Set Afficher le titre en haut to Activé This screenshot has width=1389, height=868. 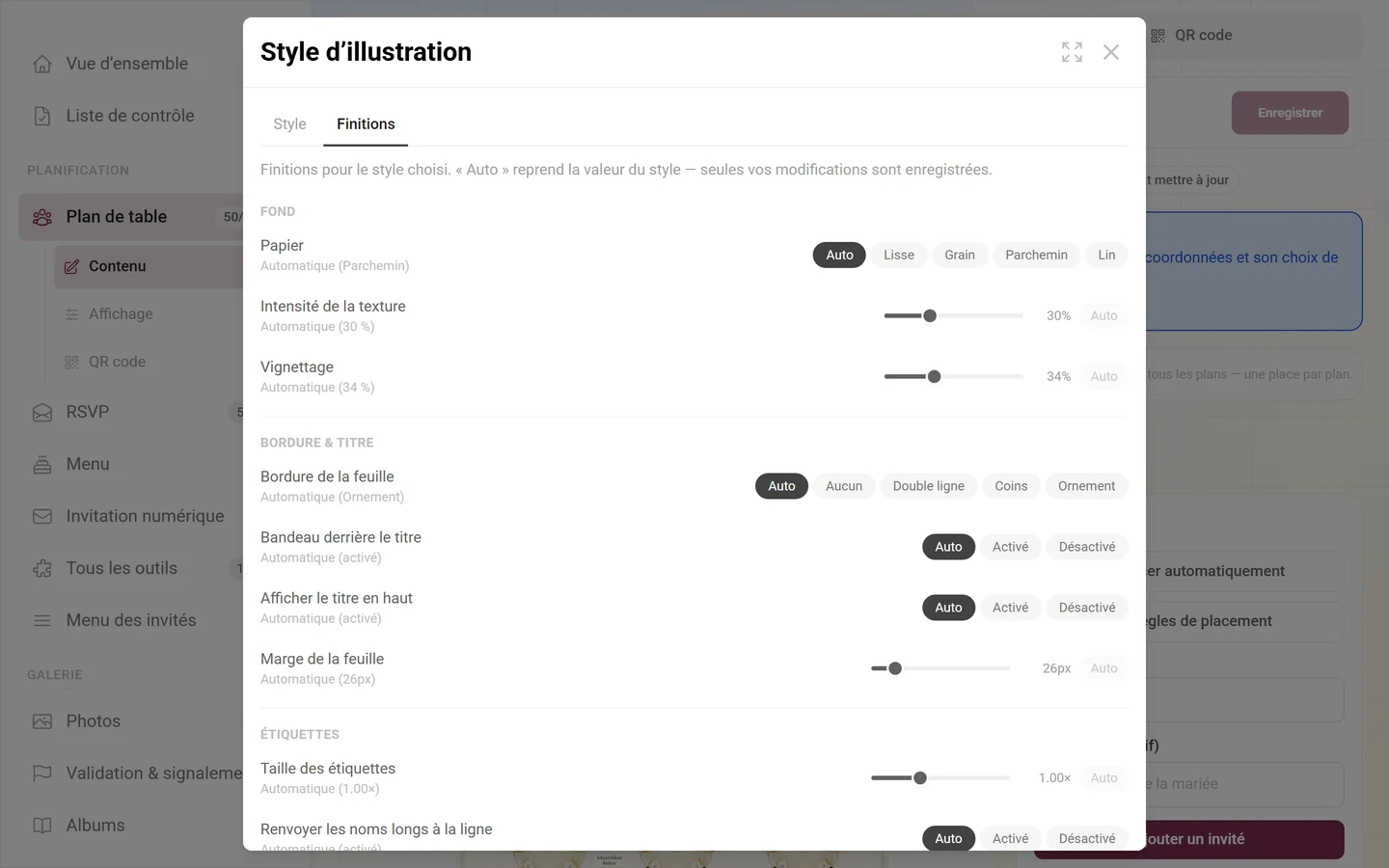[x=1011, y=608]
